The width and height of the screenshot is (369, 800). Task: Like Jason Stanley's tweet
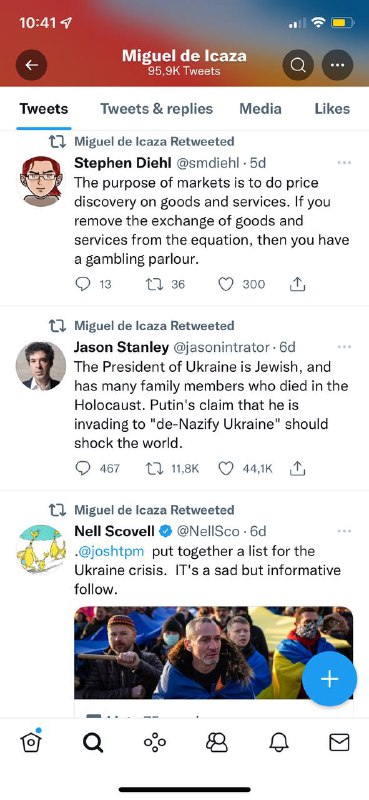[226, 468]
